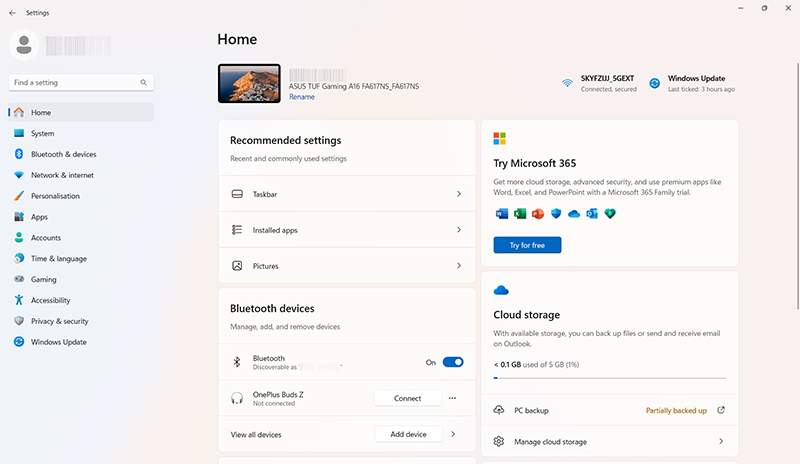
Task: Click the Taskbar row icon
Action: pos(237,194)
